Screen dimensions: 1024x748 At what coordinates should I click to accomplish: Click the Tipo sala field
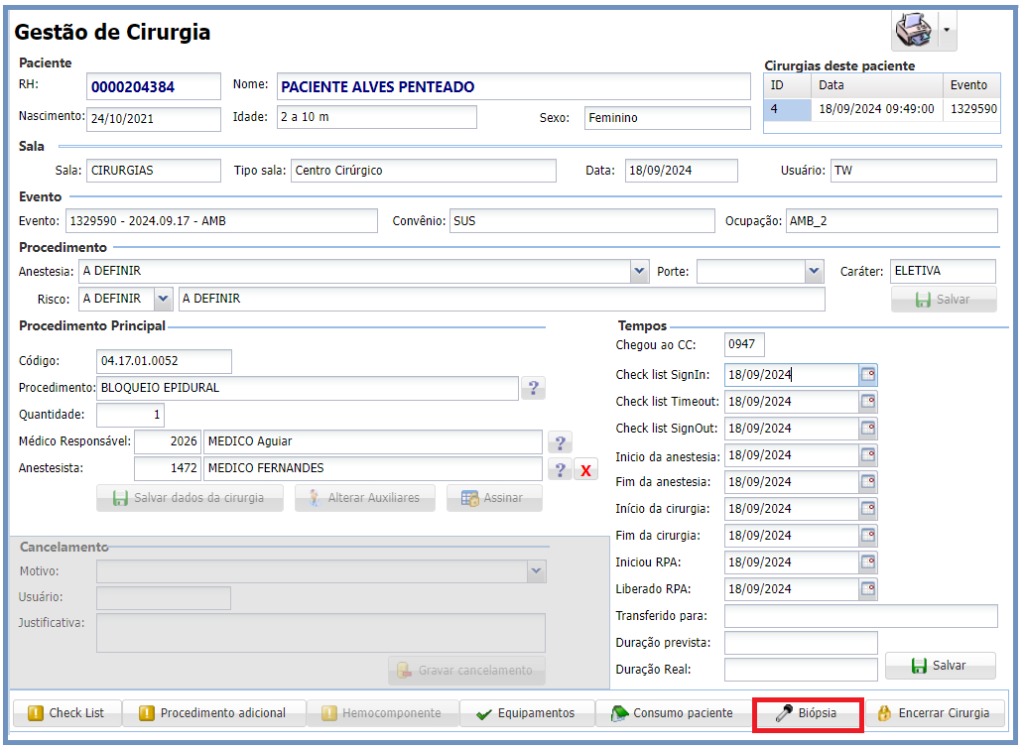point(424,171)
